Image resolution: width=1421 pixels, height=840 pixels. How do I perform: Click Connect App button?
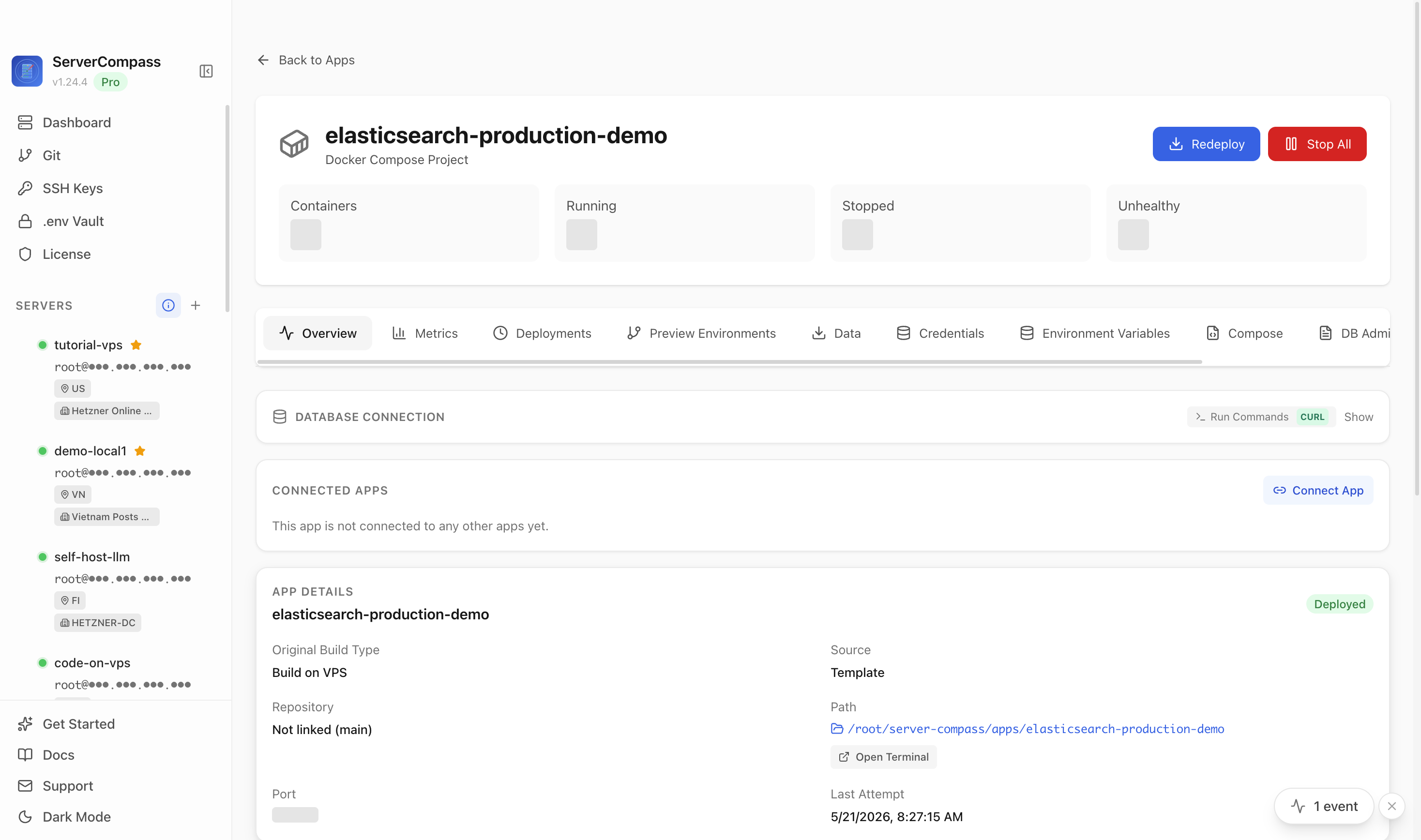[1318, 490]
